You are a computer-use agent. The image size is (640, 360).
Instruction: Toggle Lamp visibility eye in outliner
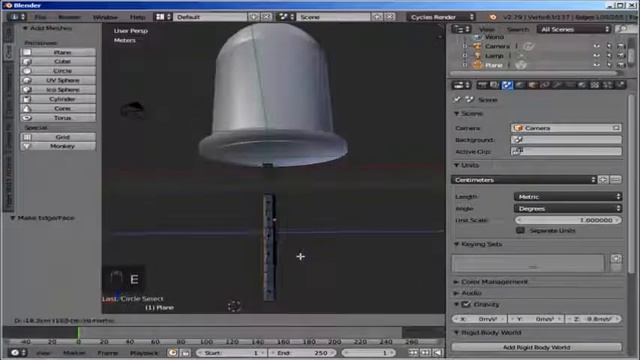coord(597,56)
